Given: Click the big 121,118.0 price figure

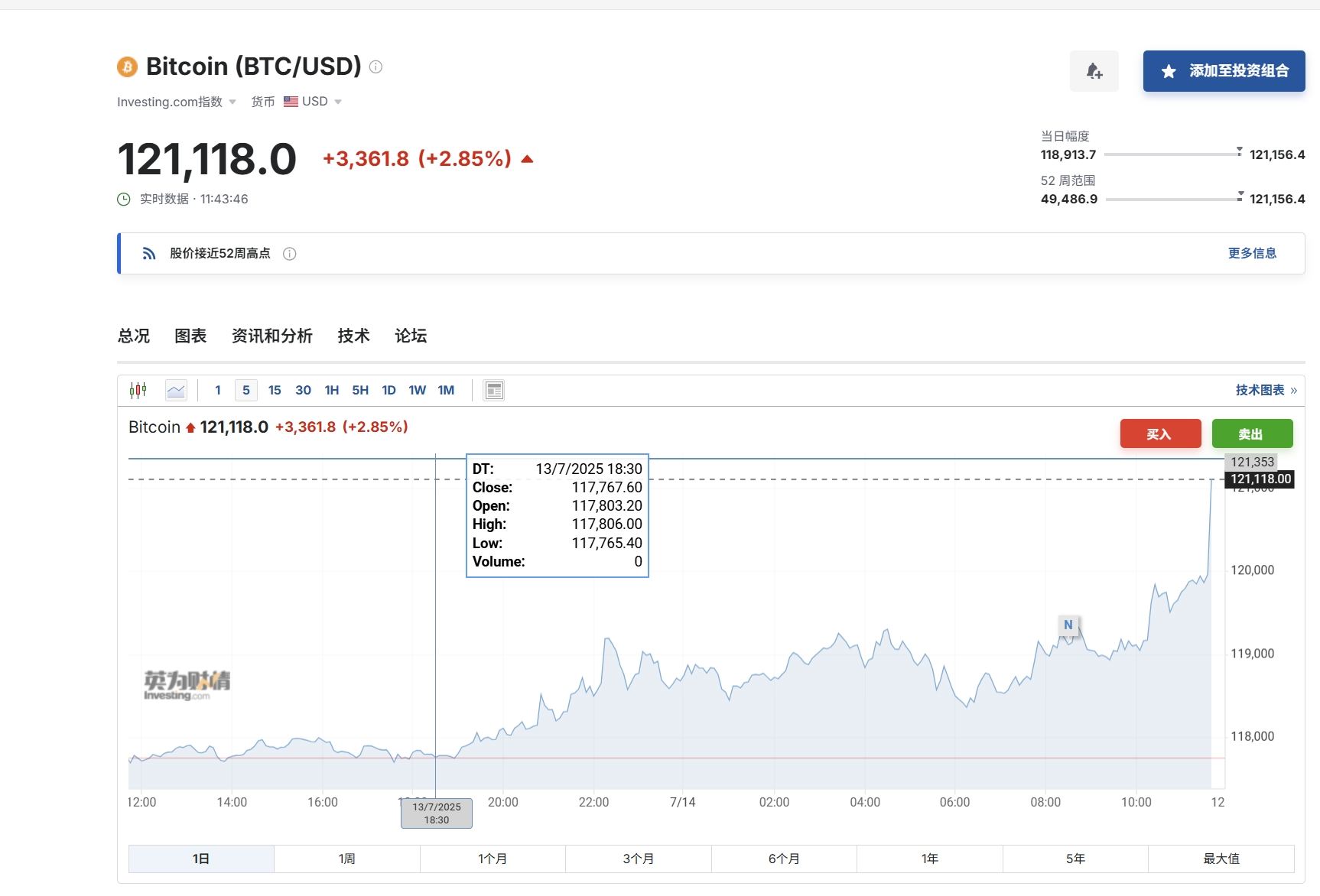Looking at the screenshot, I should pyautogui.click(x=206, y=159).
